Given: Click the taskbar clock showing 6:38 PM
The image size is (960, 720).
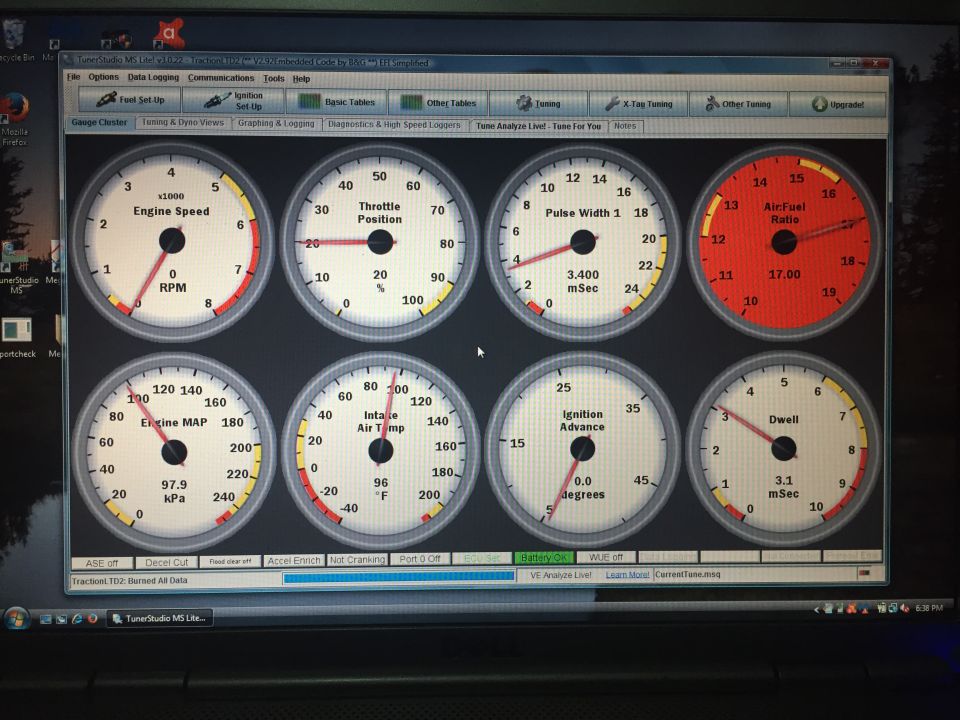Looking at the screenshot, I should (928, 608).
